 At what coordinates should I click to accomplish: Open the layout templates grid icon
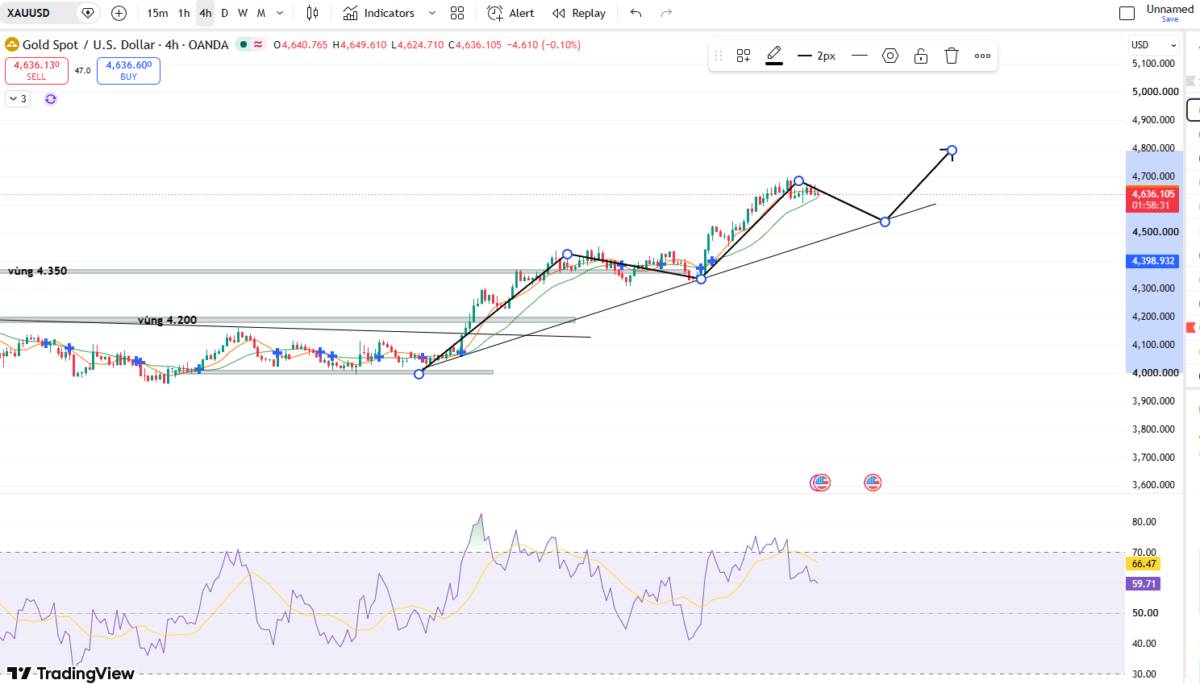[x=457, y=13]
